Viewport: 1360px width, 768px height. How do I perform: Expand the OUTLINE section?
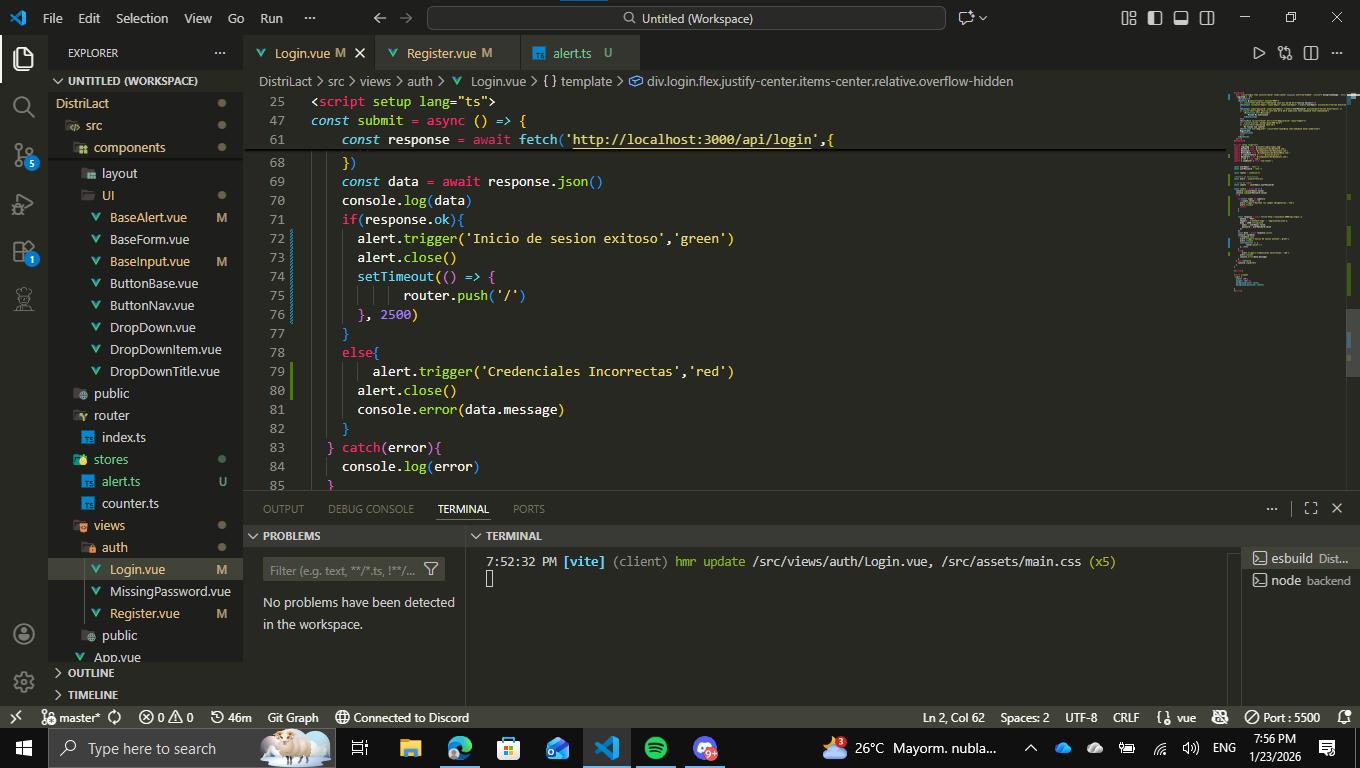[x=91, y=673]
